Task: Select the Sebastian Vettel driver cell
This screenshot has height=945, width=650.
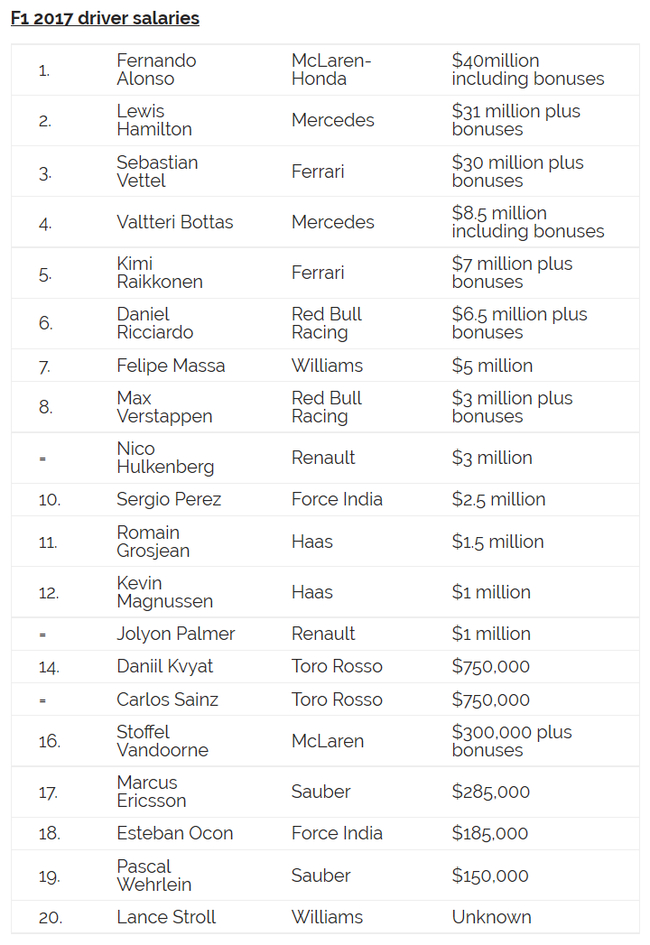Action: click(x=157, y=171)
